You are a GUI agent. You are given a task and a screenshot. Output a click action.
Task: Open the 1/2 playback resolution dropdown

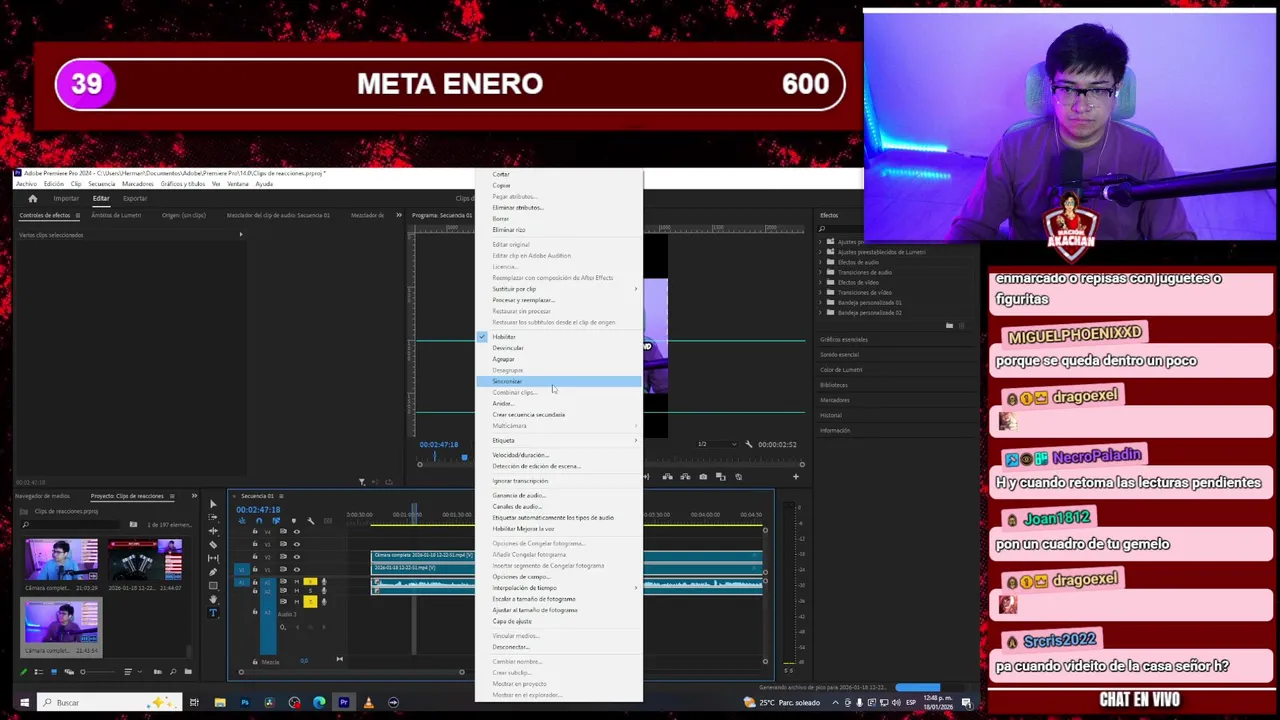[x=717, y=444]
